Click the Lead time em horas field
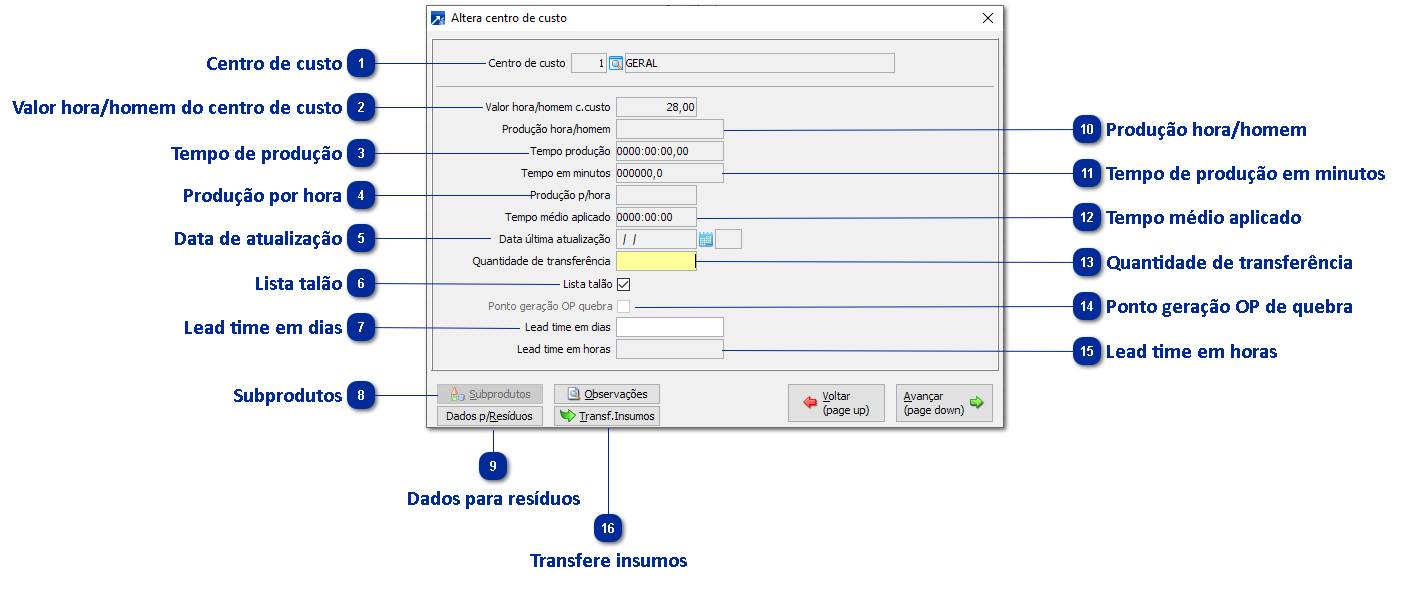 point(669,349)
